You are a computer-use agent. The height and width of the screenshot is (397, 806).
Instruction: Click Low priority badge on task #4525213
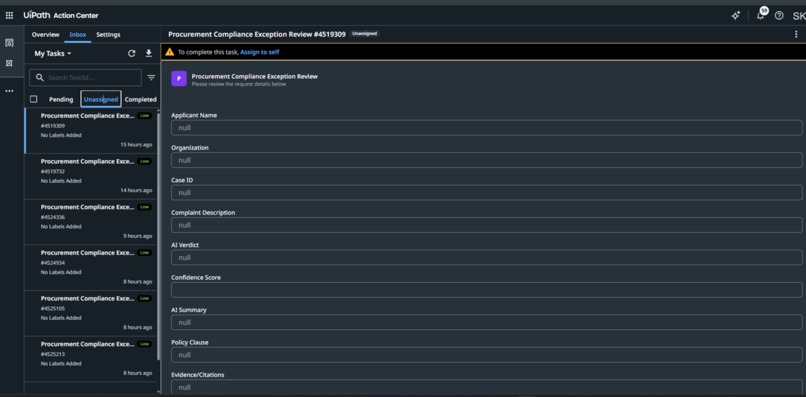[x=145, y=345]
